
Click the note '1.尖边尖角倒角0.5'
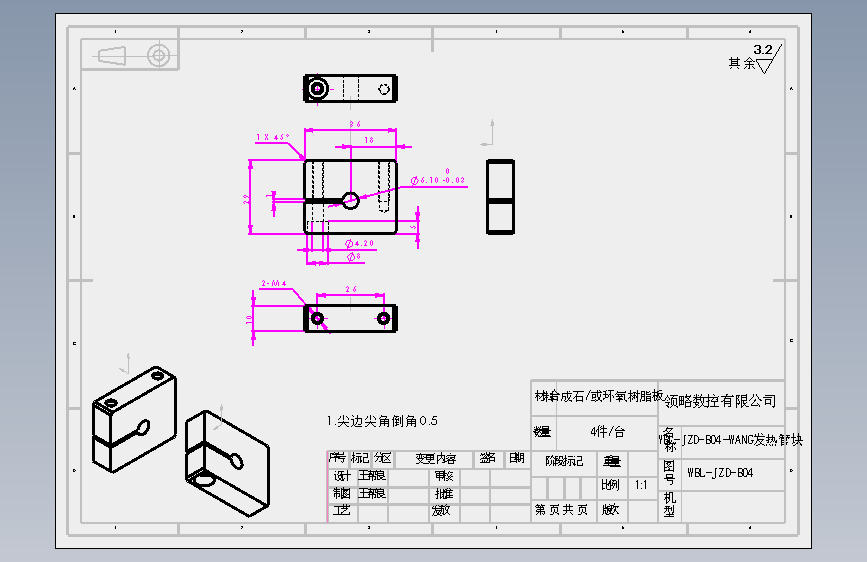382,421
